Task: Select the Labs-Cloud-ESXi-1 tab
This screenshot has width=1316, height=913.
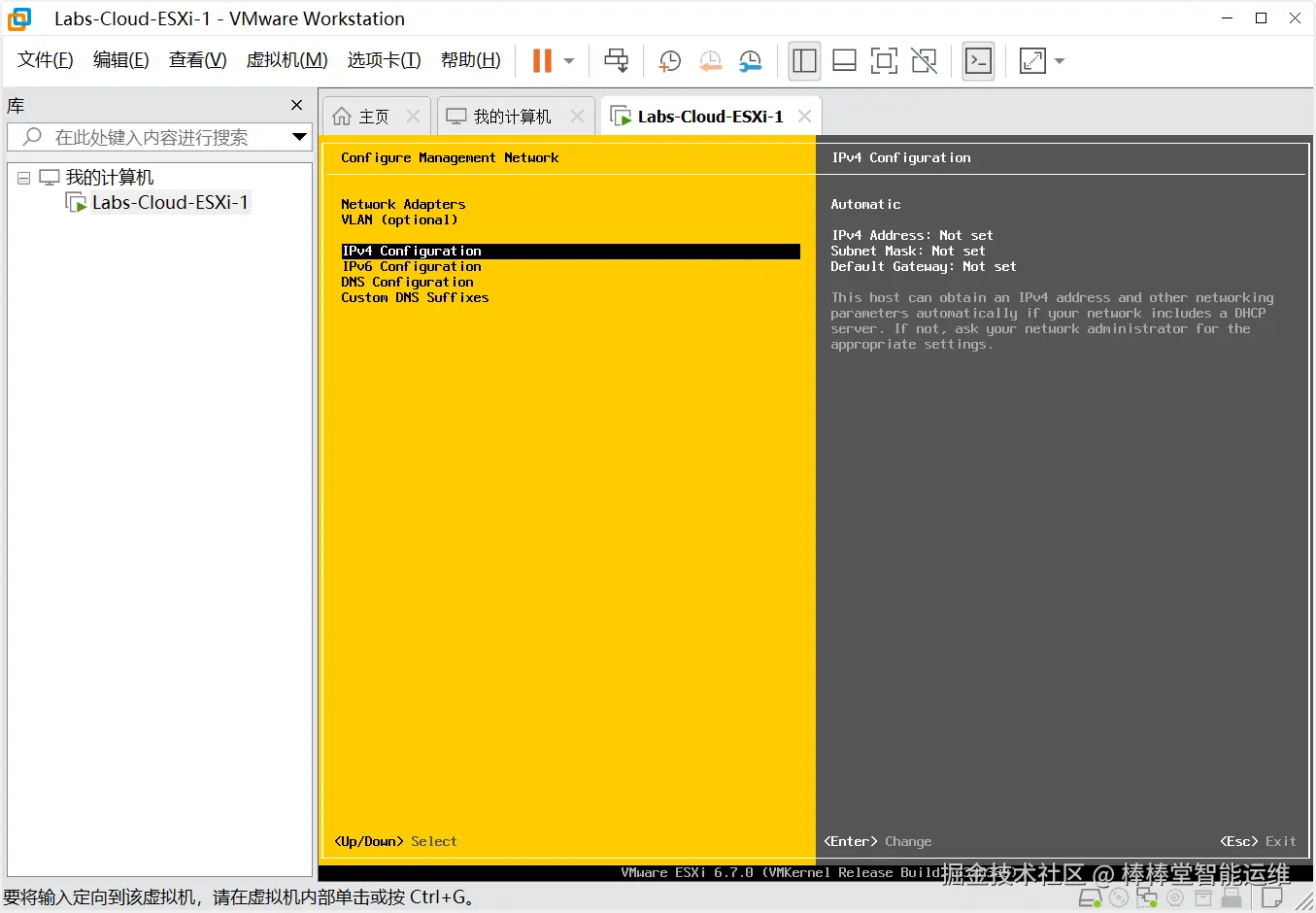Action: pos(710,117)
